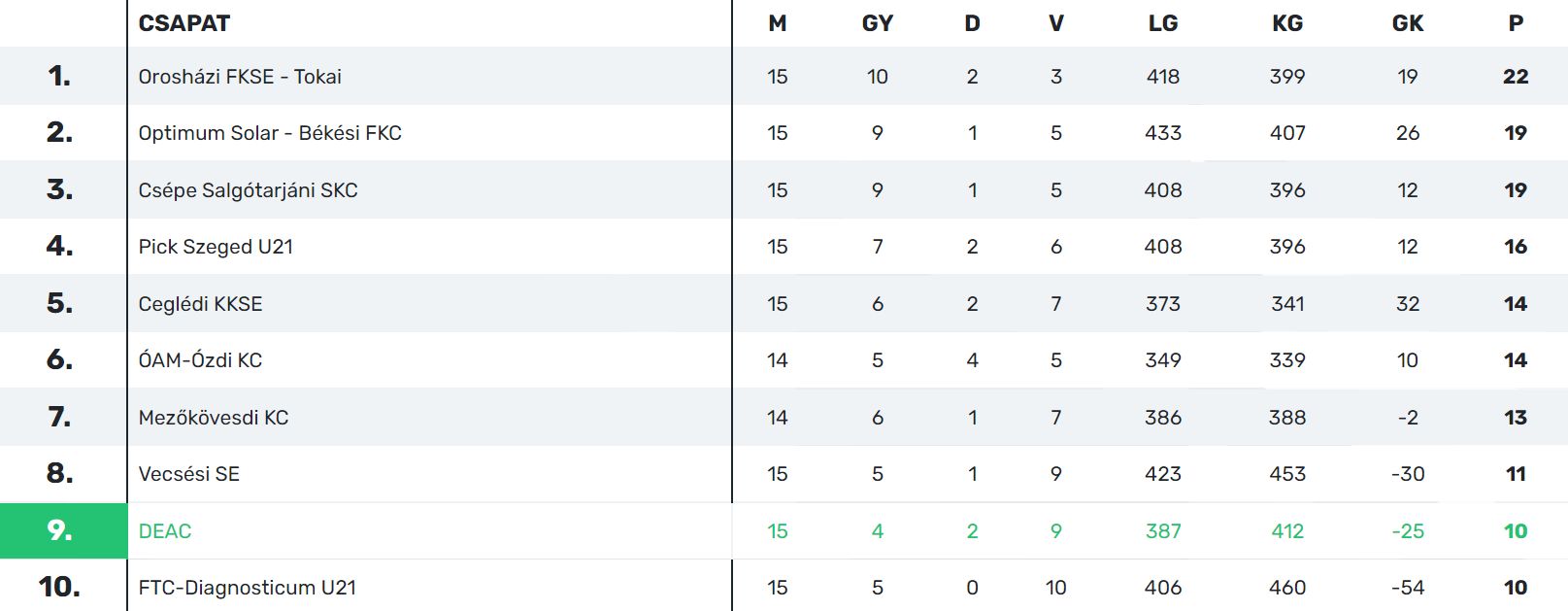Open Optimum Solar - Békési FKC team link

click(270, 133)
